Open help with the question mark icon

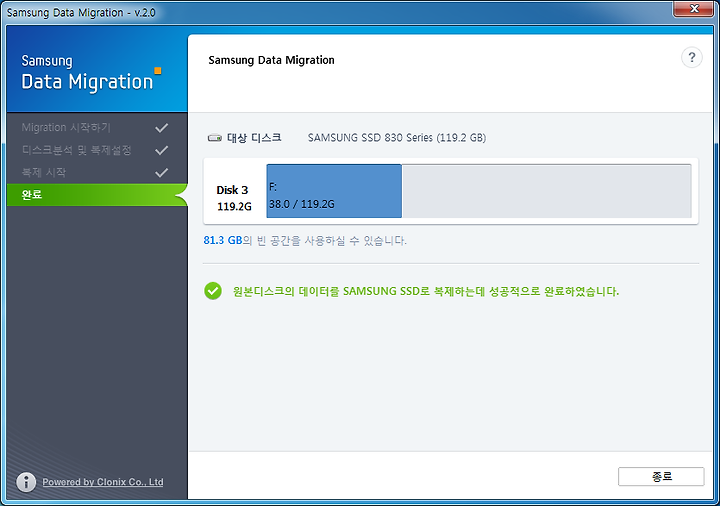692,58
